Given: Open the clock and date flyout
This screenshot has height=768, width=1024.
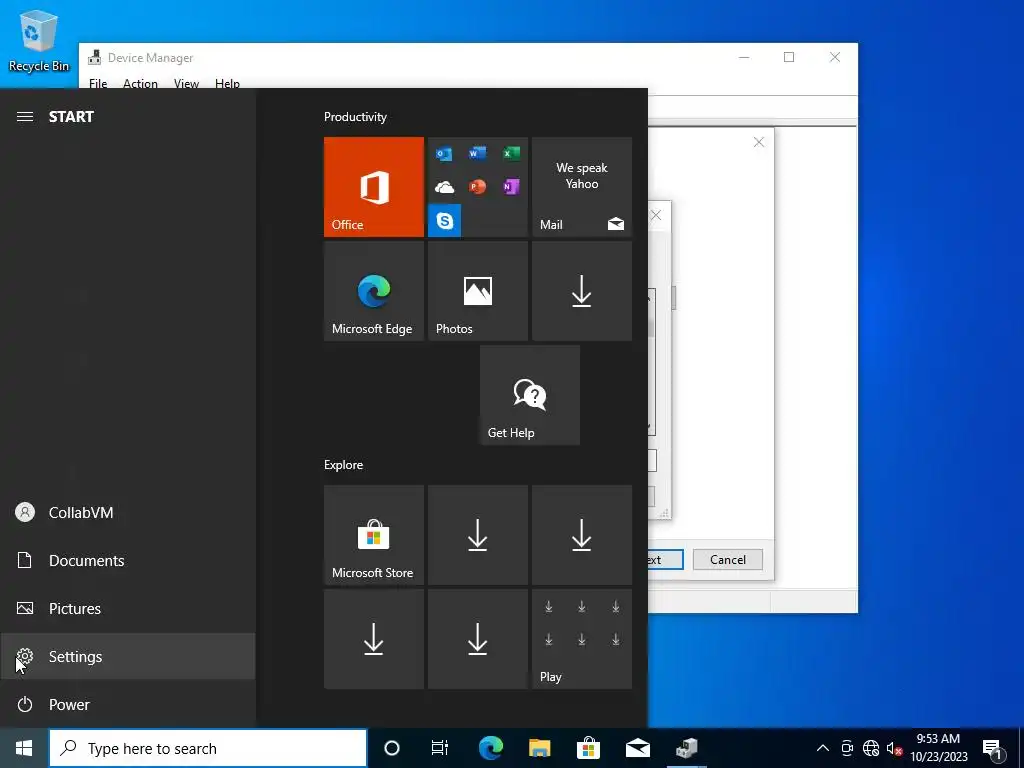Looking at the screenshot, I should pyautogui.click(x=938, y=748).
